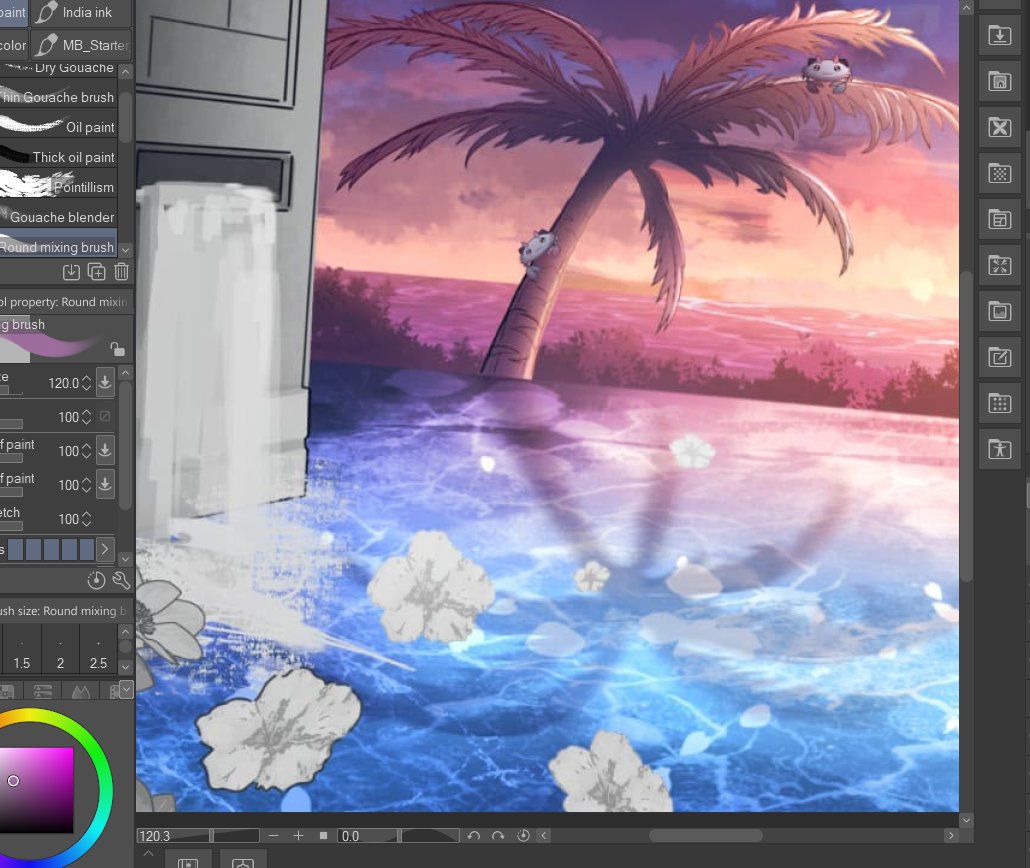The width and height of the screenshot is (1030, 868).
Task: Duplicate the selected sub tool
Action: pyautogui.click(x=97, y=271)
